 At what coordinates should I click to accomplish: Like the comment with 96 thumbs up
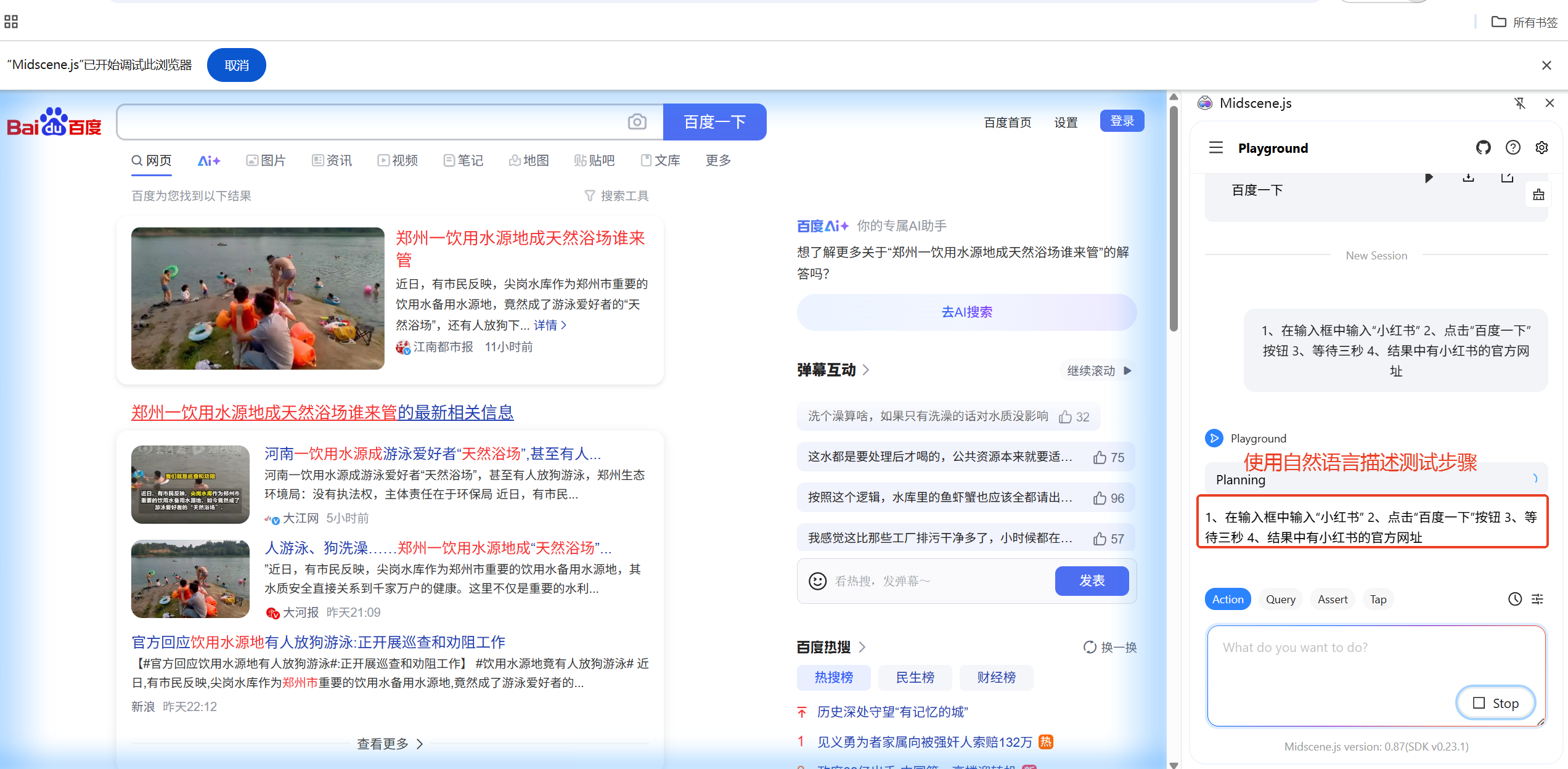pos(1100,498)
